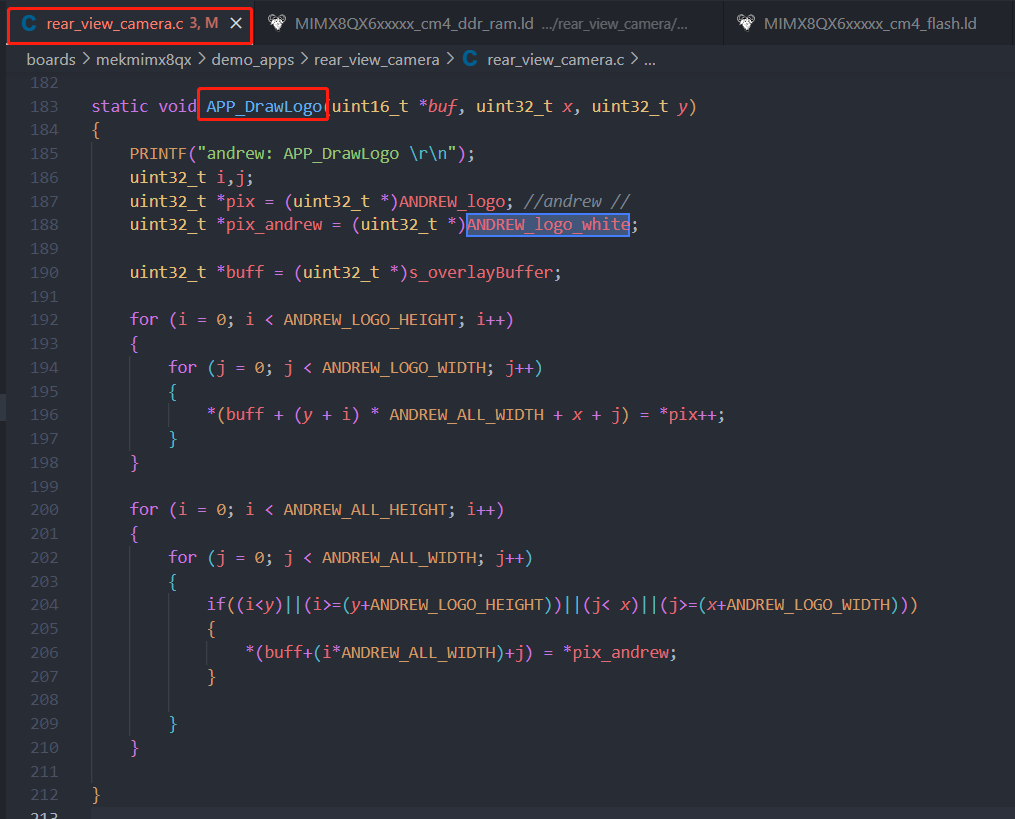The height and width of the screenshot is (819, 1015).
Task: Click ANDREW_ALL_WIDTH on line 202
Action: [x=399, y=557]
